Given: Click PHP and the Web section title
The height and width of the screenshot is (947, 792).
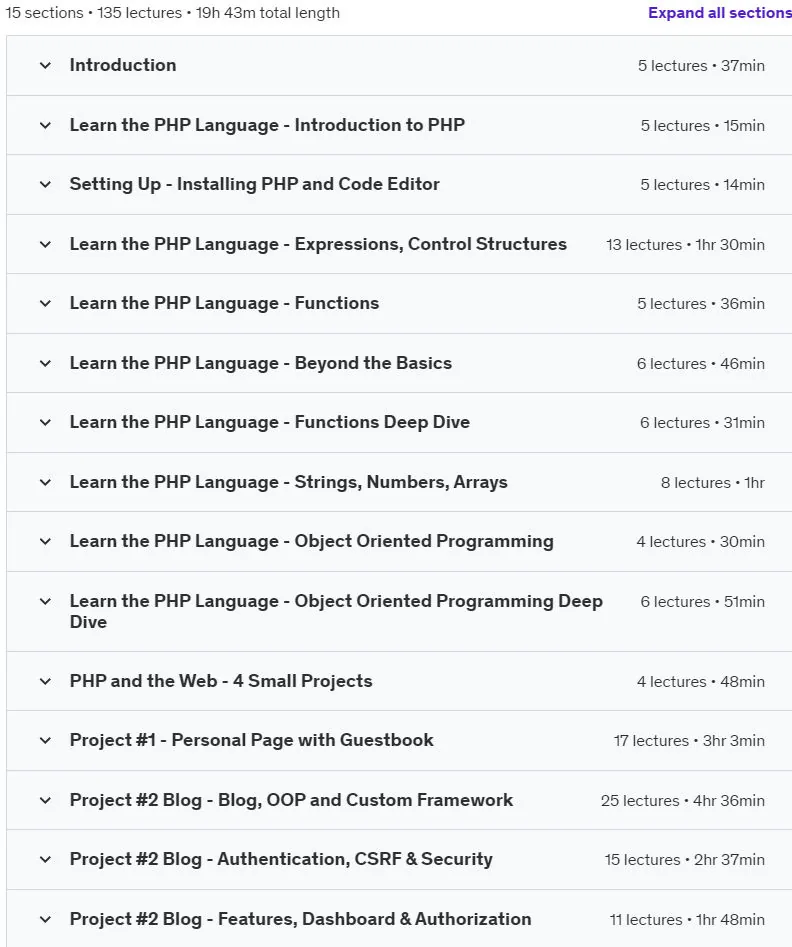Looking at the screenshot, I should (x=221, y=681).
